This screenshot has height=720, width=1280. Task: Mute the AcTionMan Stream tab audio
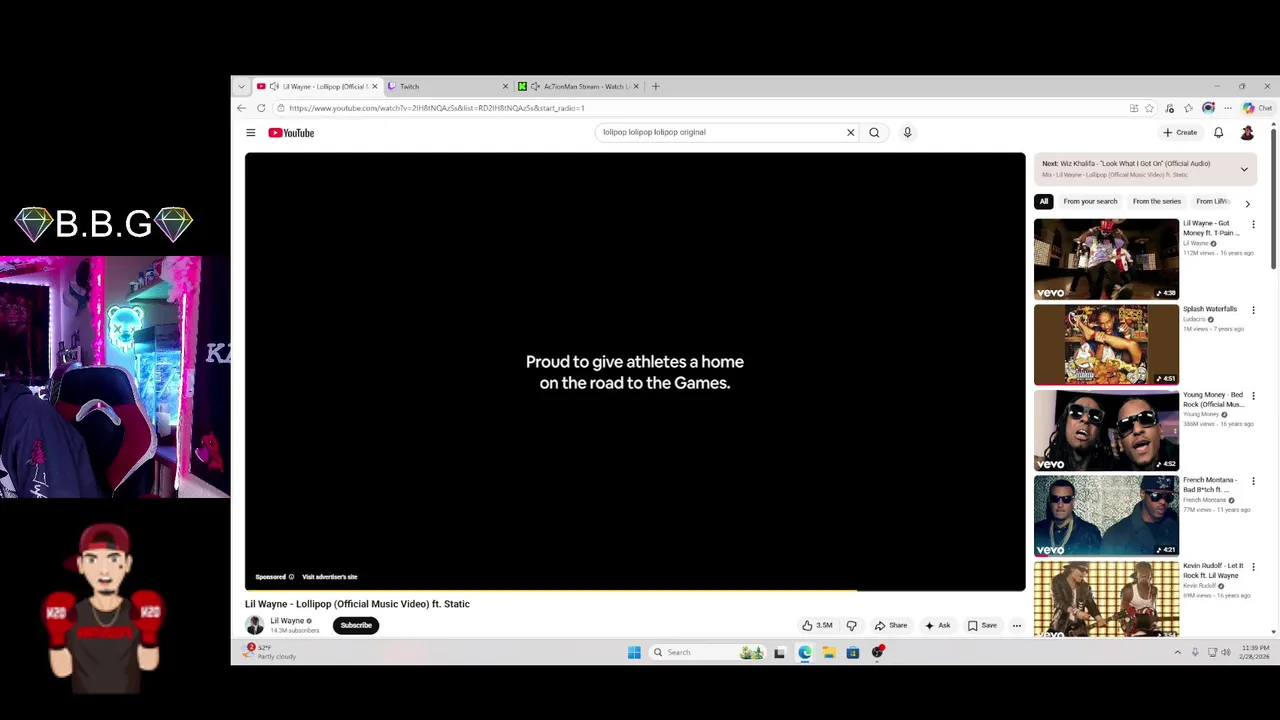[535, 86]
